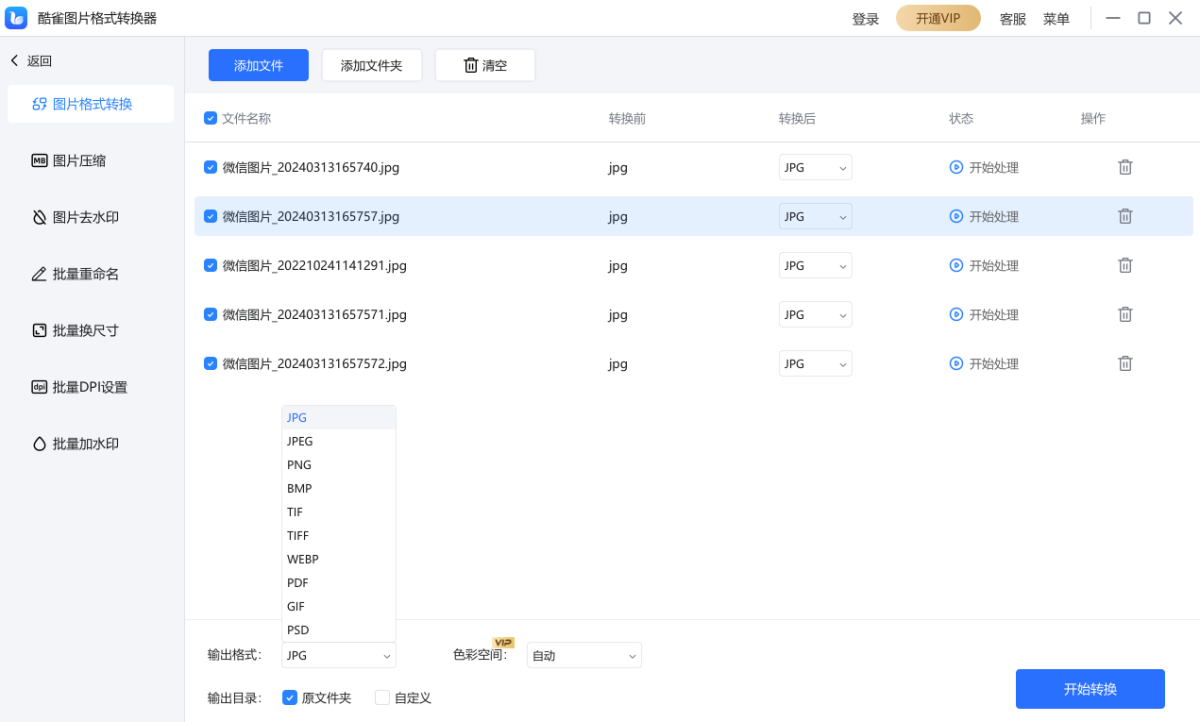The width and height of the screenshot is (1200, 722).
Task: Open format dropdown for 微信图片_20240313165740.jpg
Action: (x=815, y=167)
